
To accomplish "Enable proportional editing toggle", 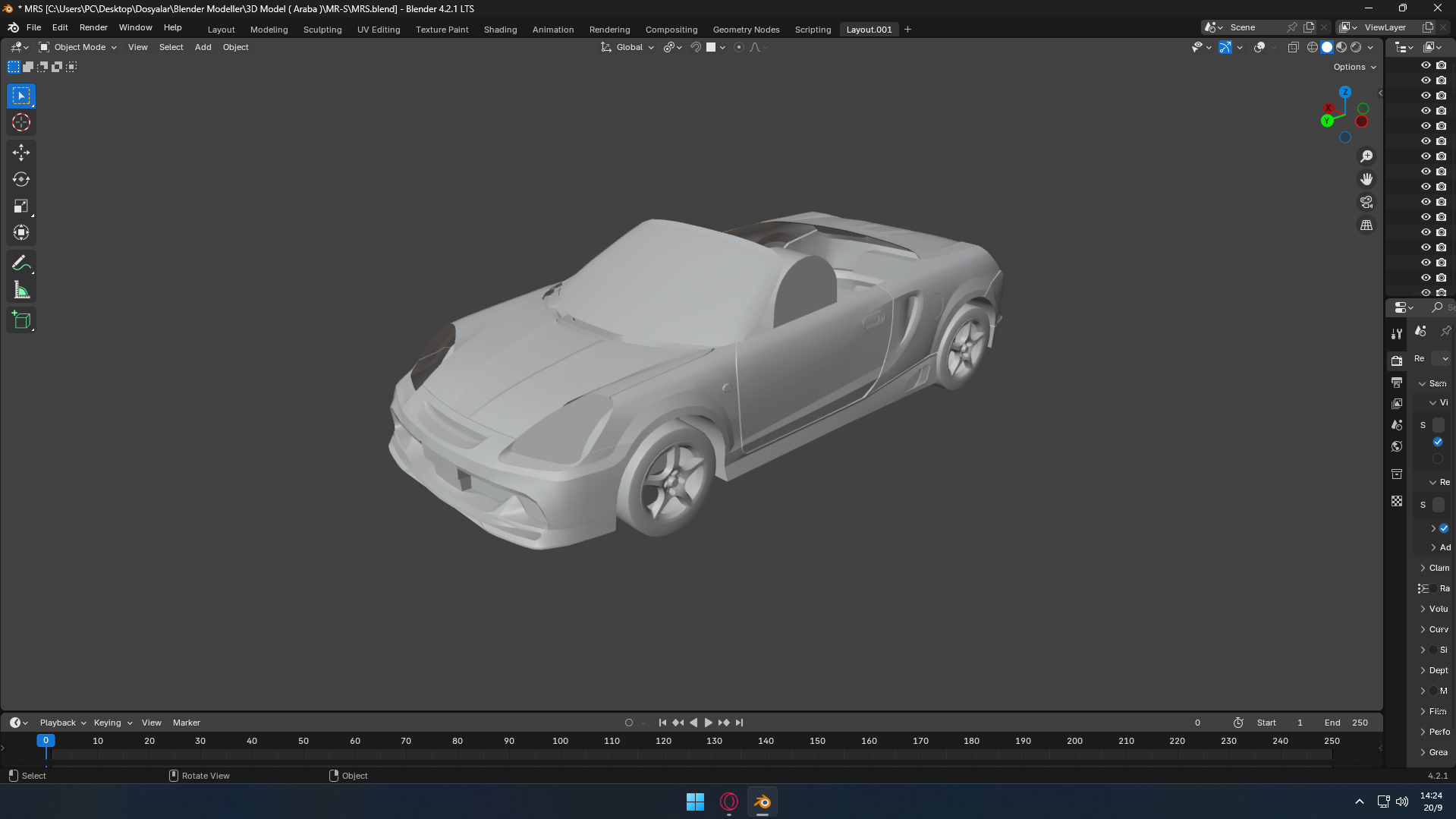I will point(738,47).
